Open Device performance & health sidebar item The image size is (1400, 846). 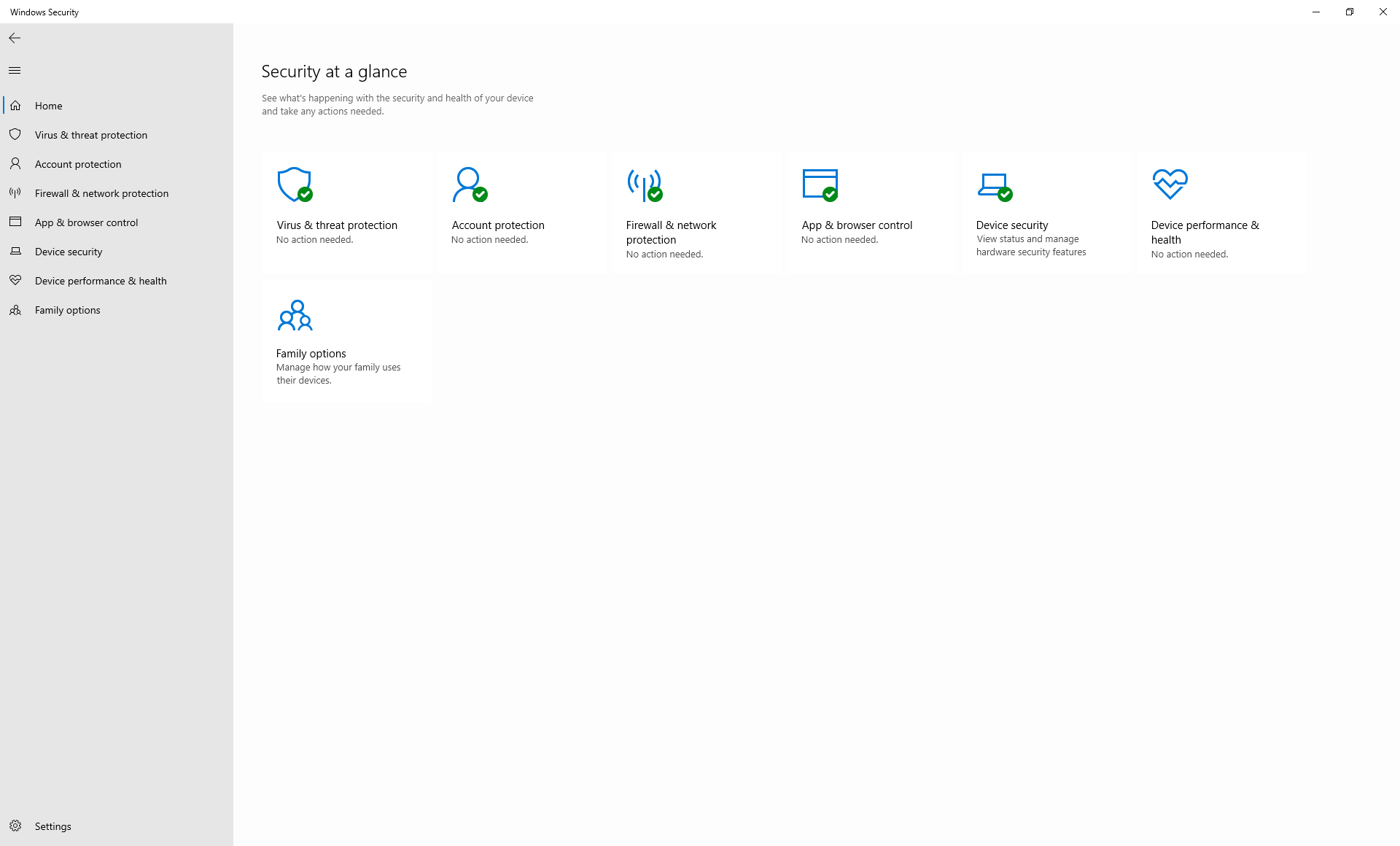101,281
